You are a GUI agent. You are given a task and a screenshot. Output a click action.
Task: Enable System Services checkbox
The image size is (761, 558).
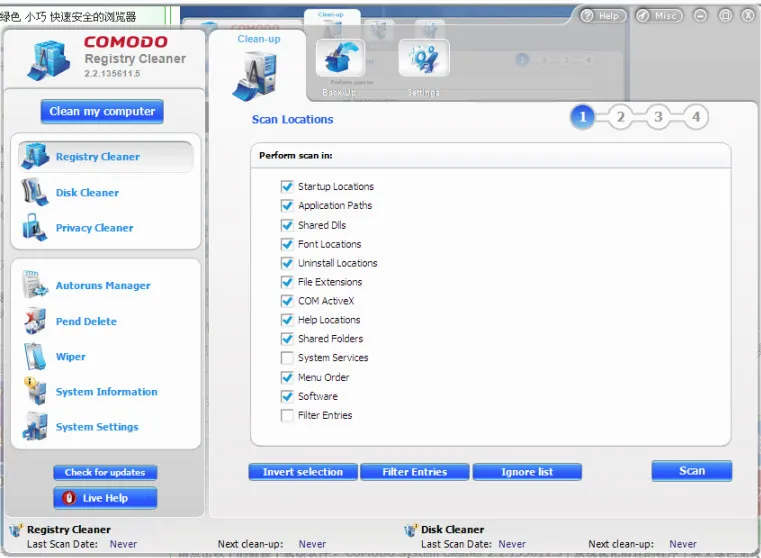coord(287,358)
